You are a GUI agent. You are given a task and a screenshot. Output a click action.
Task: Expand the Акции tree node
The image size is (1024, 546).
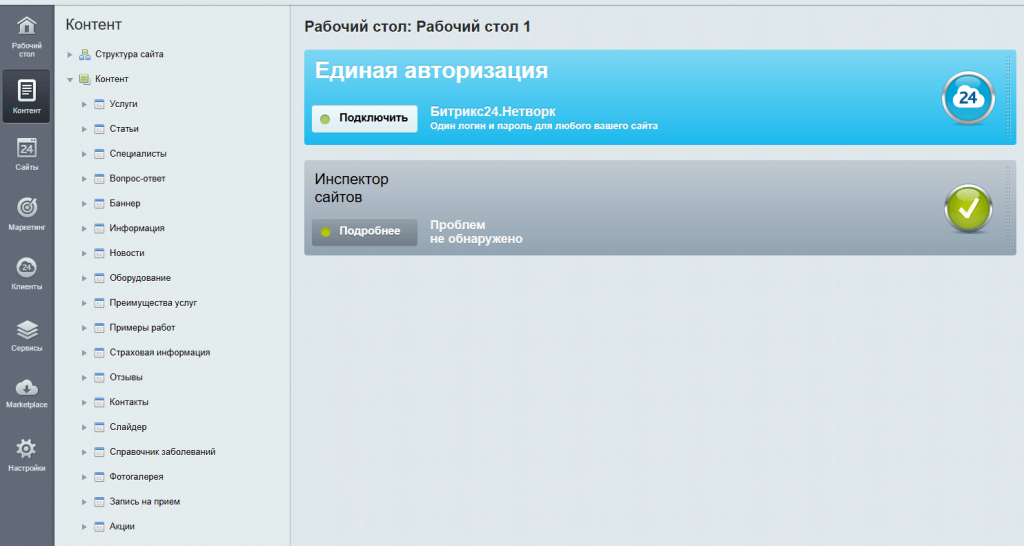click(x=84, y=527)
